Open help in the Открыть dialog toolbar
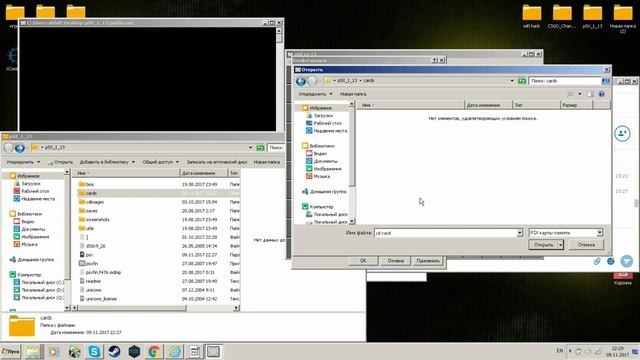640x360 pixels. (x=602, y=94)
